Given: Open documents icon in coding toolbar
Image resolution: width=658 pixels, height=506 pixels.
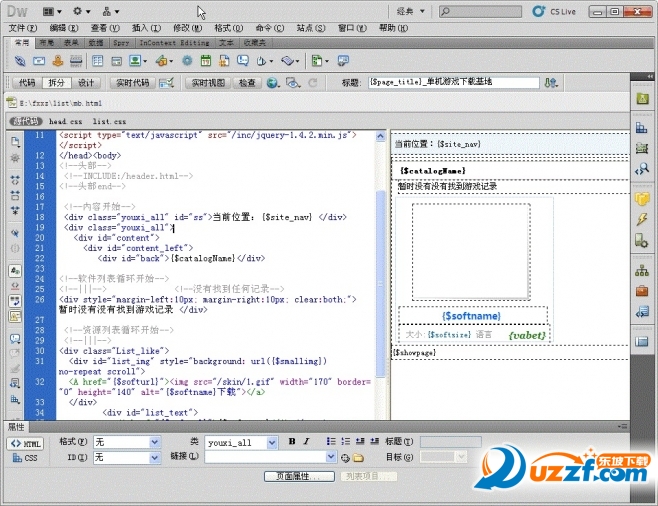Looking at the screenshot, I should (x=15, y=142).
